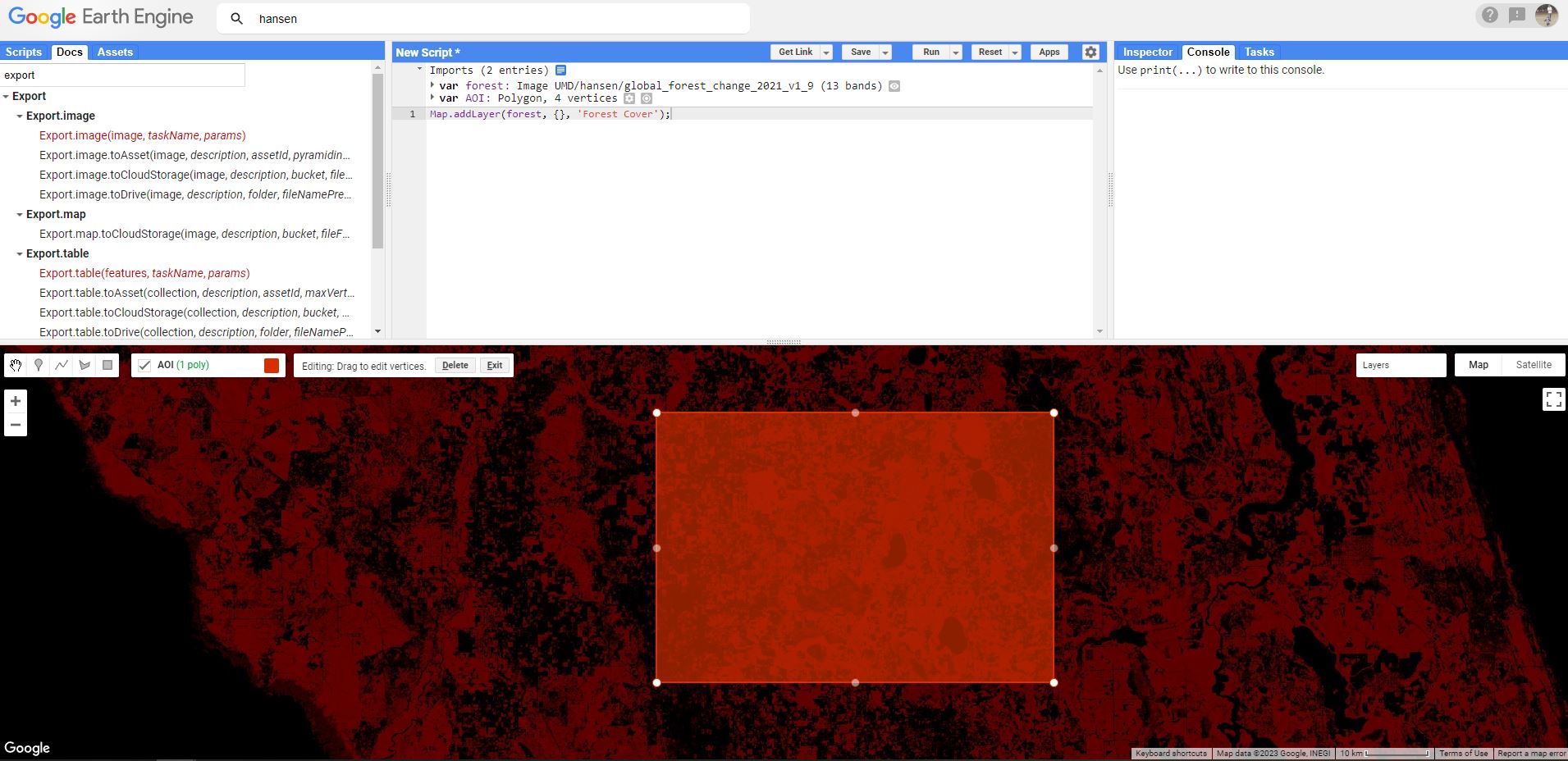
Task: Switch basemap to Map view
Action: click(x=1478, y=365)
